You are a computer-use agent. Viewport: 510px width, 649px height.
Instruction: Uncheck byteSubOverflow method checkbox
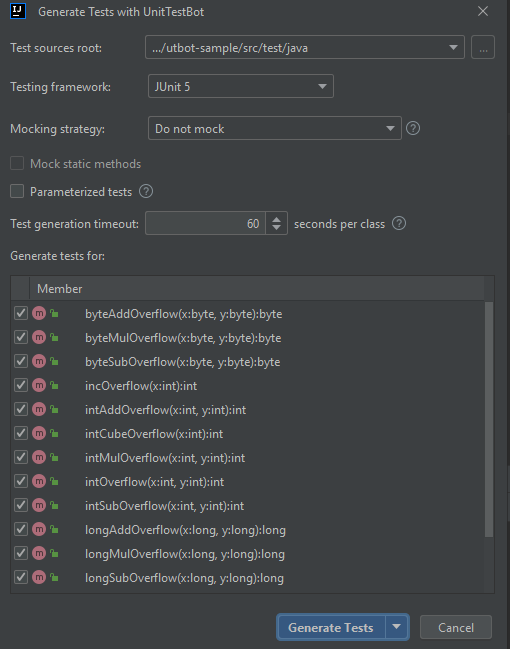point(21,361)
